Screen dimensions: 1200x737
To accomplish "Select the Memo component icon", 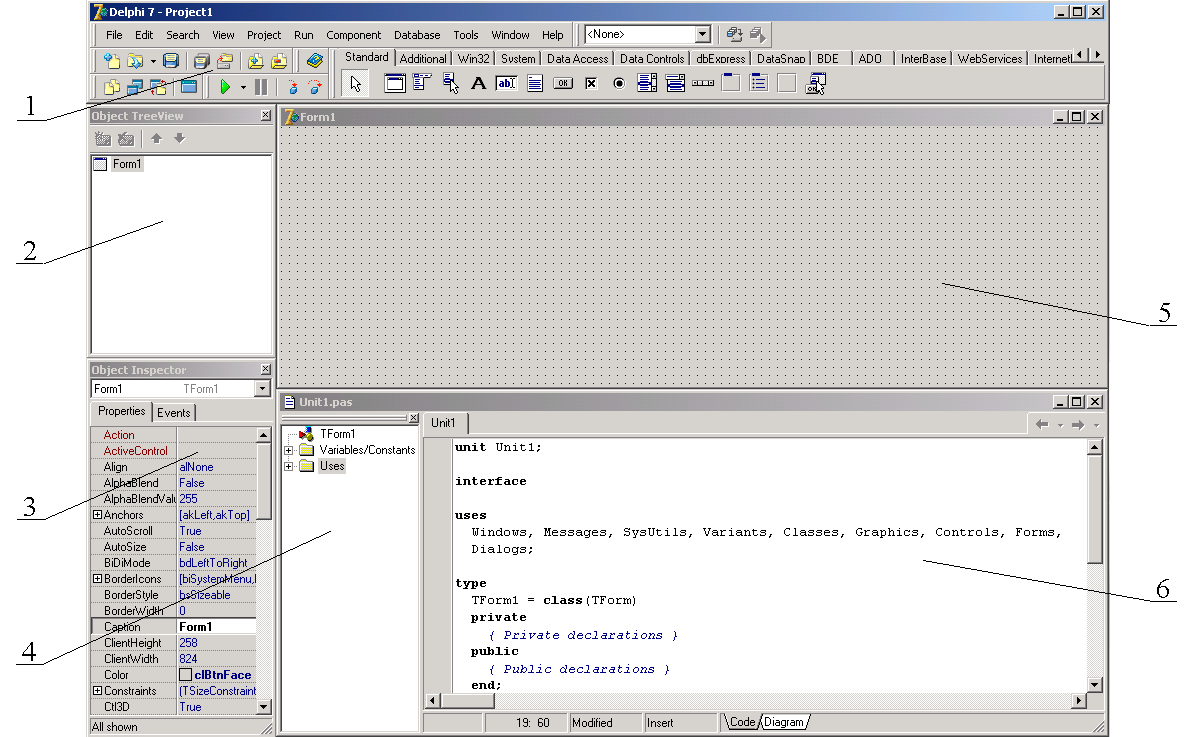I will tap(535, 83).
